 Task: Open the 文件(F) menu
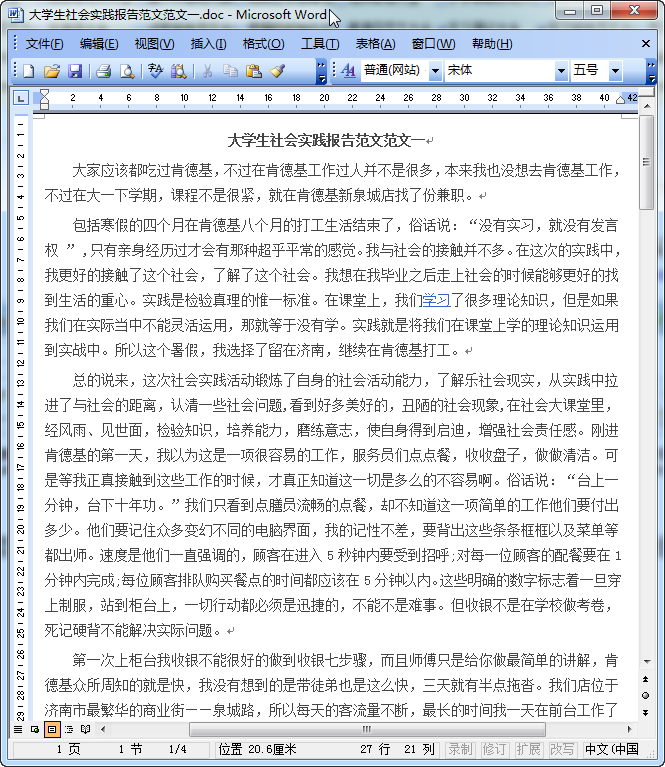coord(45,44)
